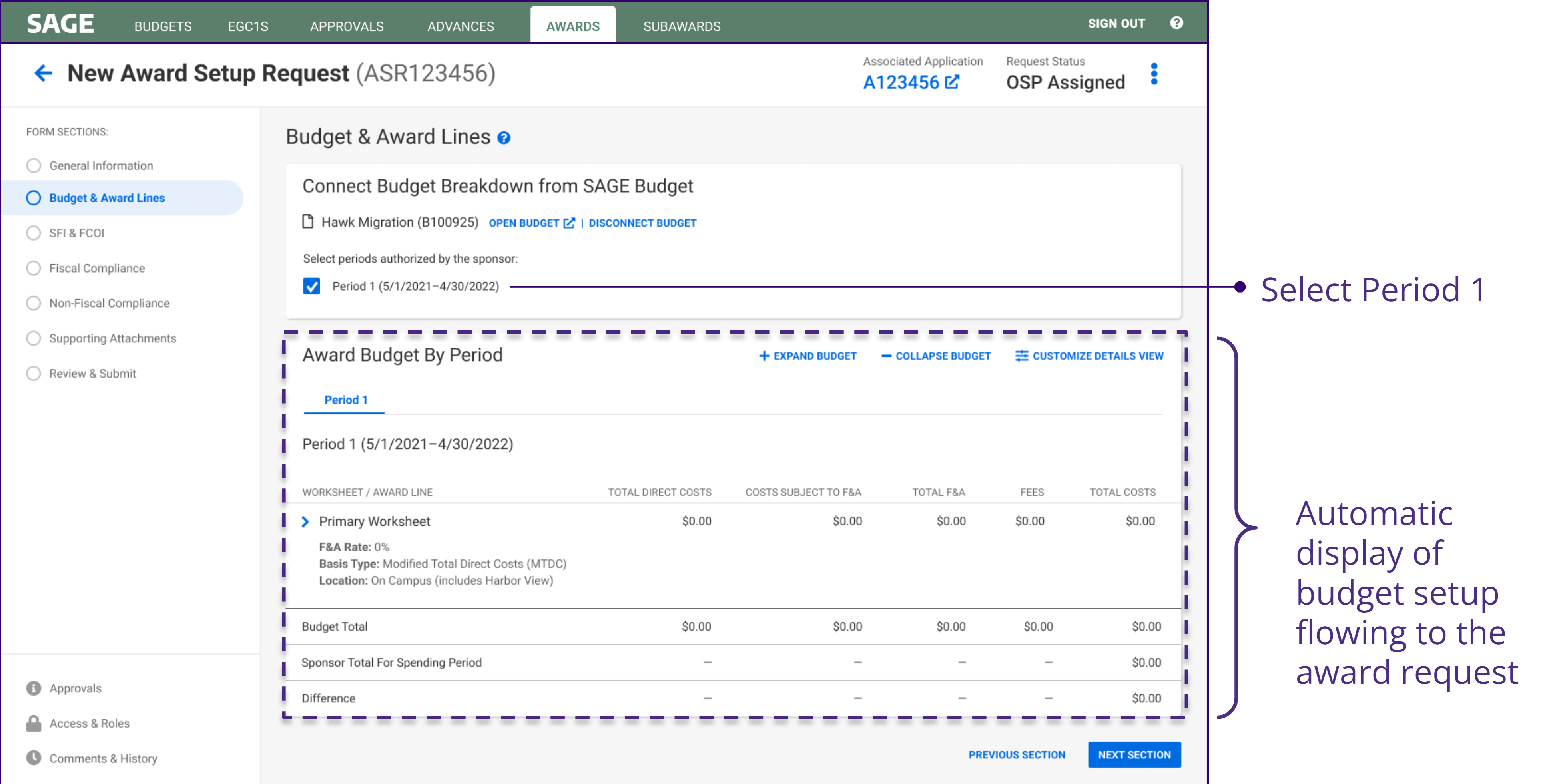The height and width of the screenshot is (784, 1557).
Task: Open the help question mark in header
Action: tap(1176, 23)
